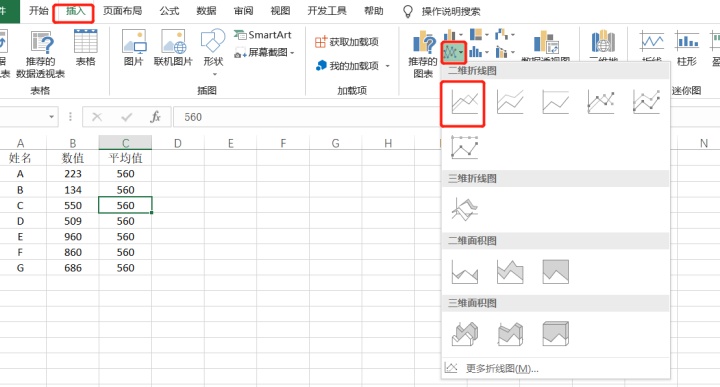Screen dimensions: 720x387
Task: Open the statistic chart dropdown
Action: coord(479,52)
